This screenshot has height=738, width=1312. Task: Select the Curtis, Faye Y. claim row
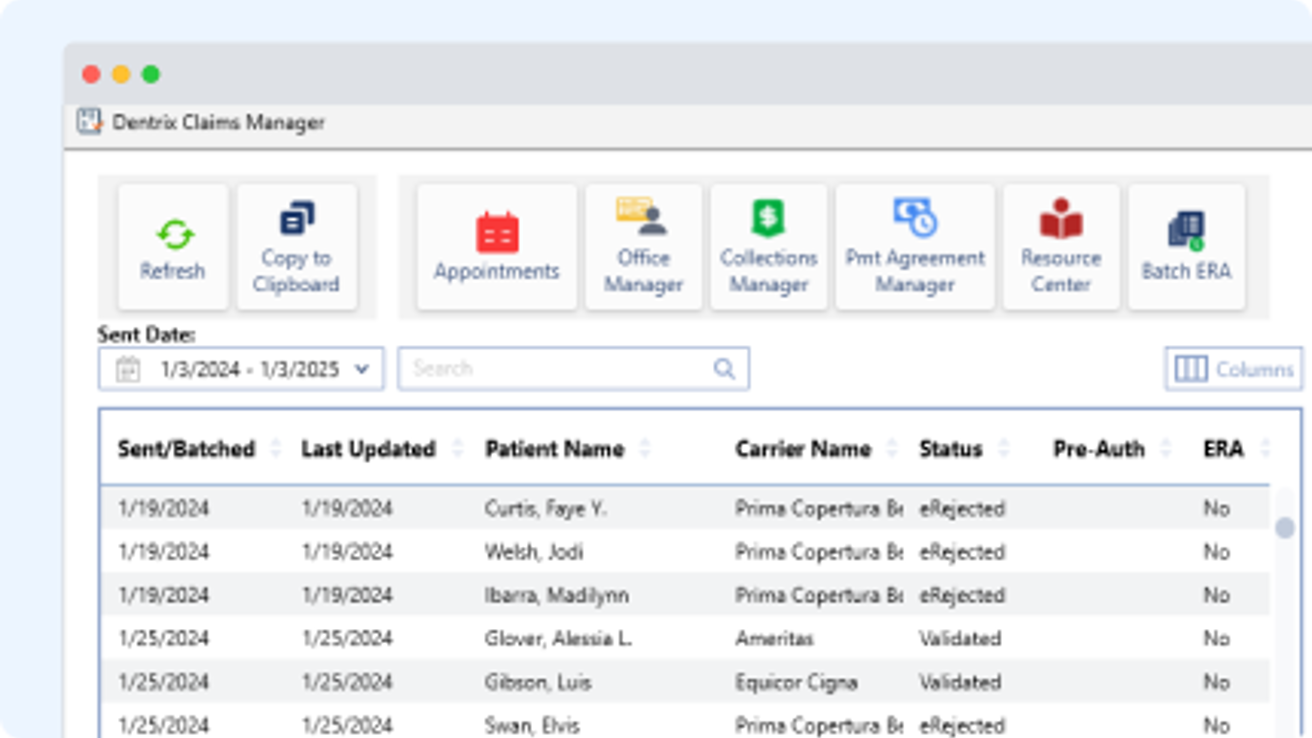546,508
